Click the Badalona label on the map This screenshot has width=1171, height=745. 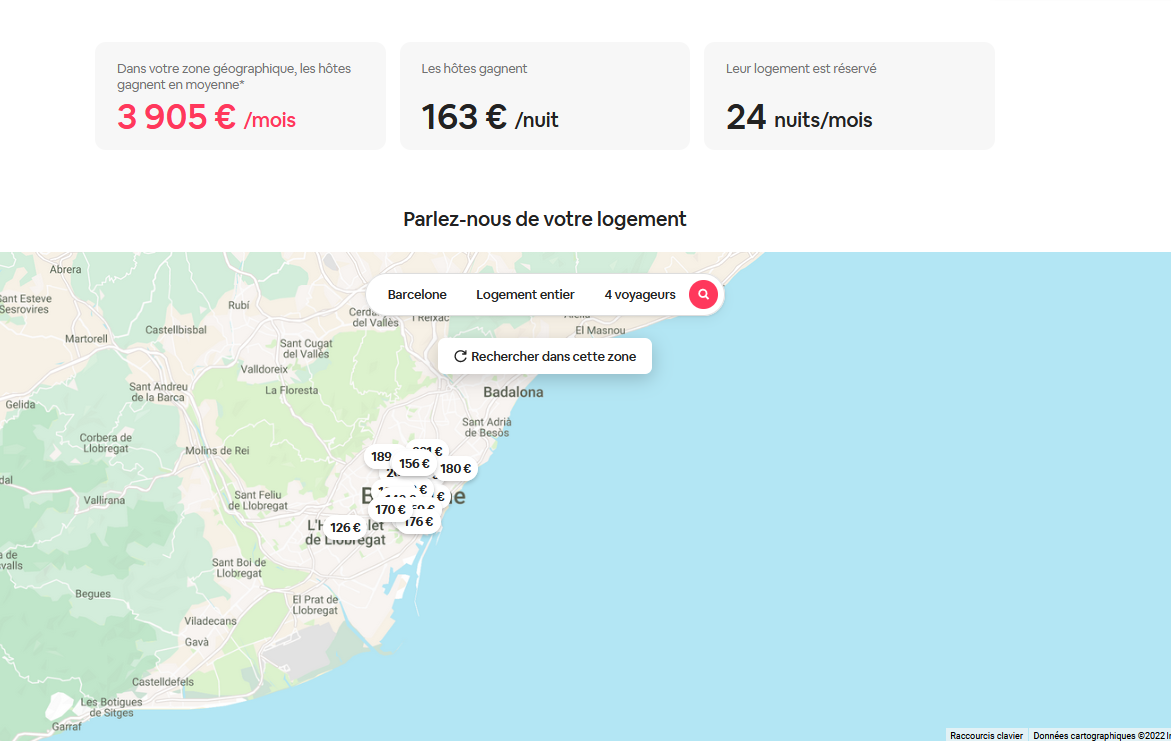click(x=513, y=393)
